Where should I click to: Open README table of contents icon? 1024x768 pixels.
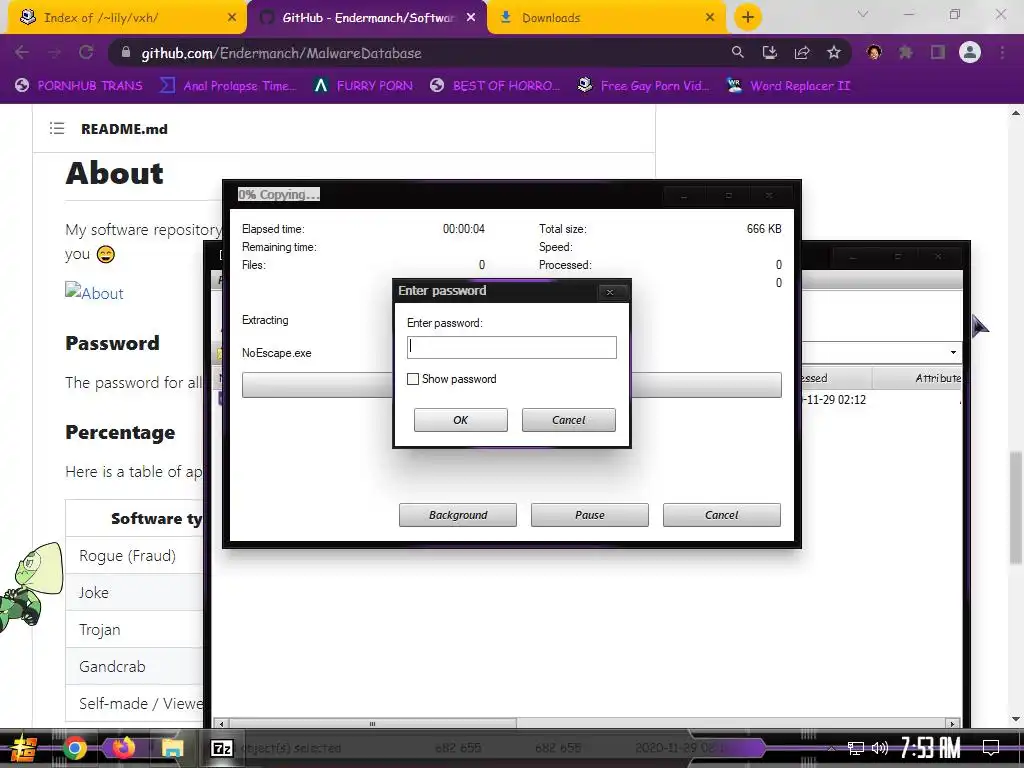click(57, 129)
